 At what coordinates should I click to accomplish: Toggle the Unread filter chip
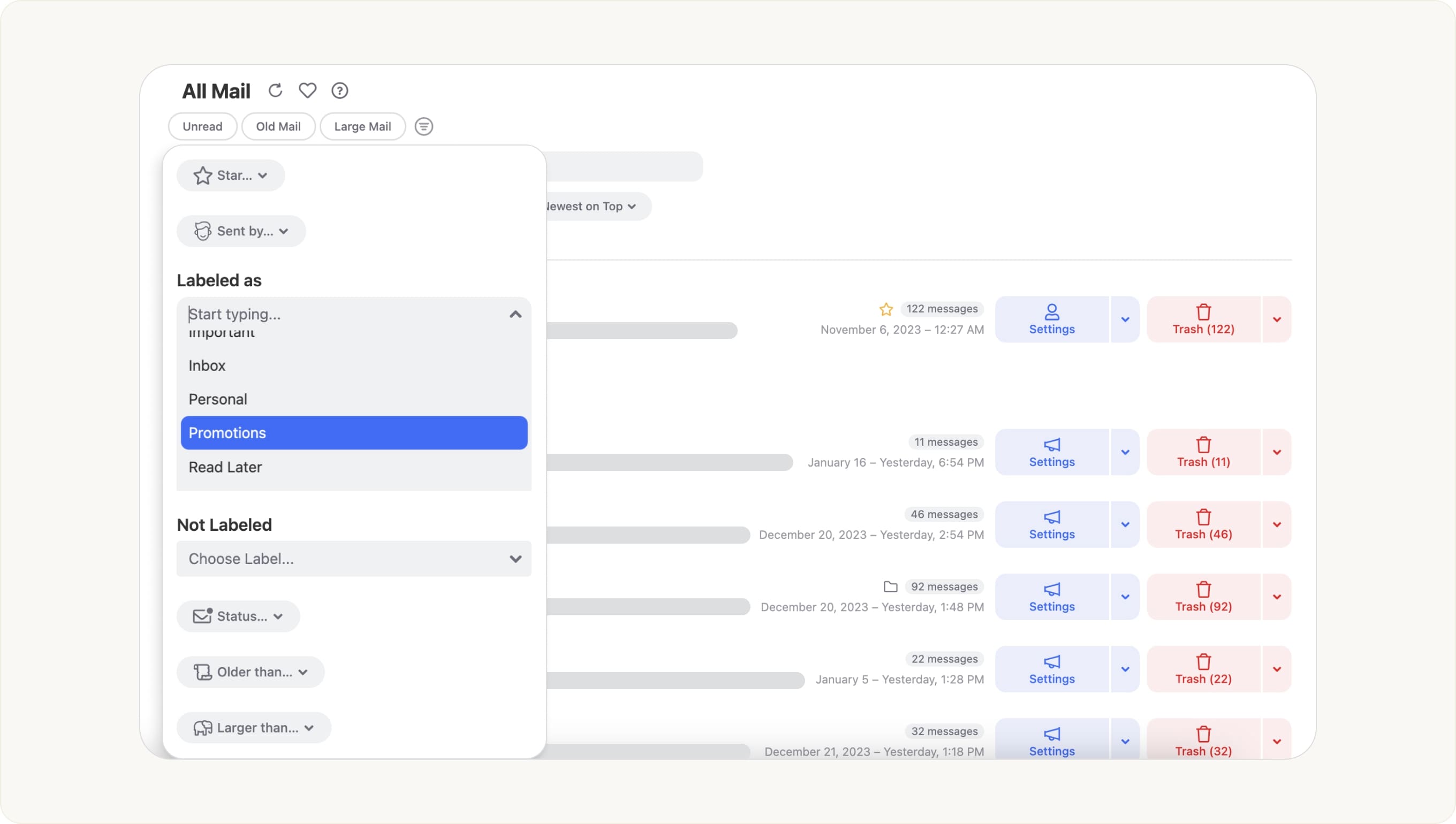pyautogui.click(x=202, y=126)
